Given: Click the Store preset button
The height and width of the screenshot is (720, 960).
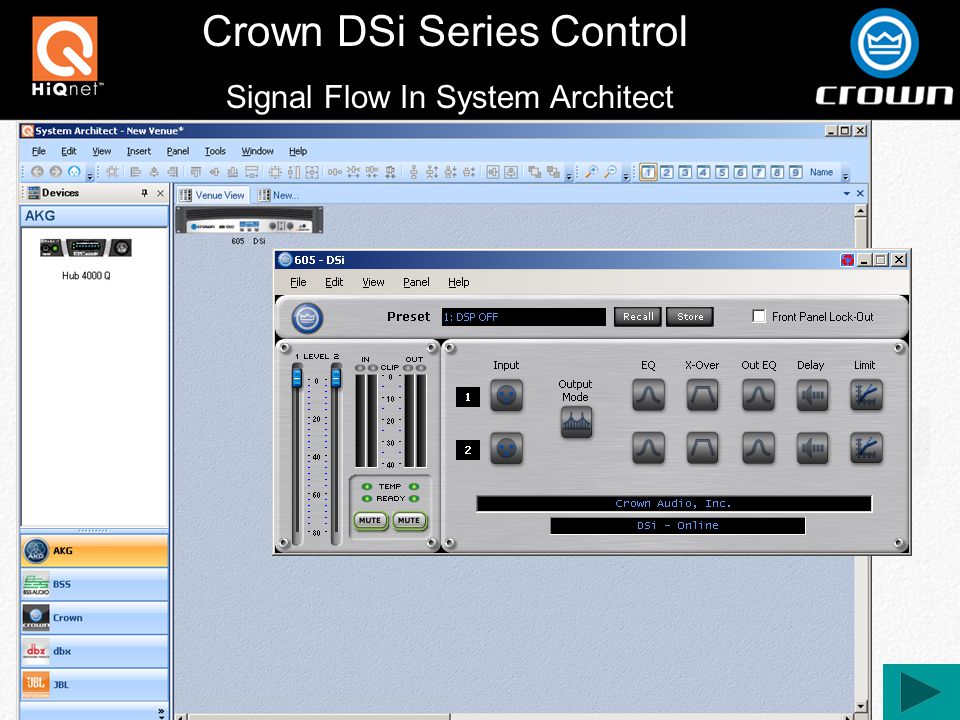Looking at the screenshot, I should 690,317.
